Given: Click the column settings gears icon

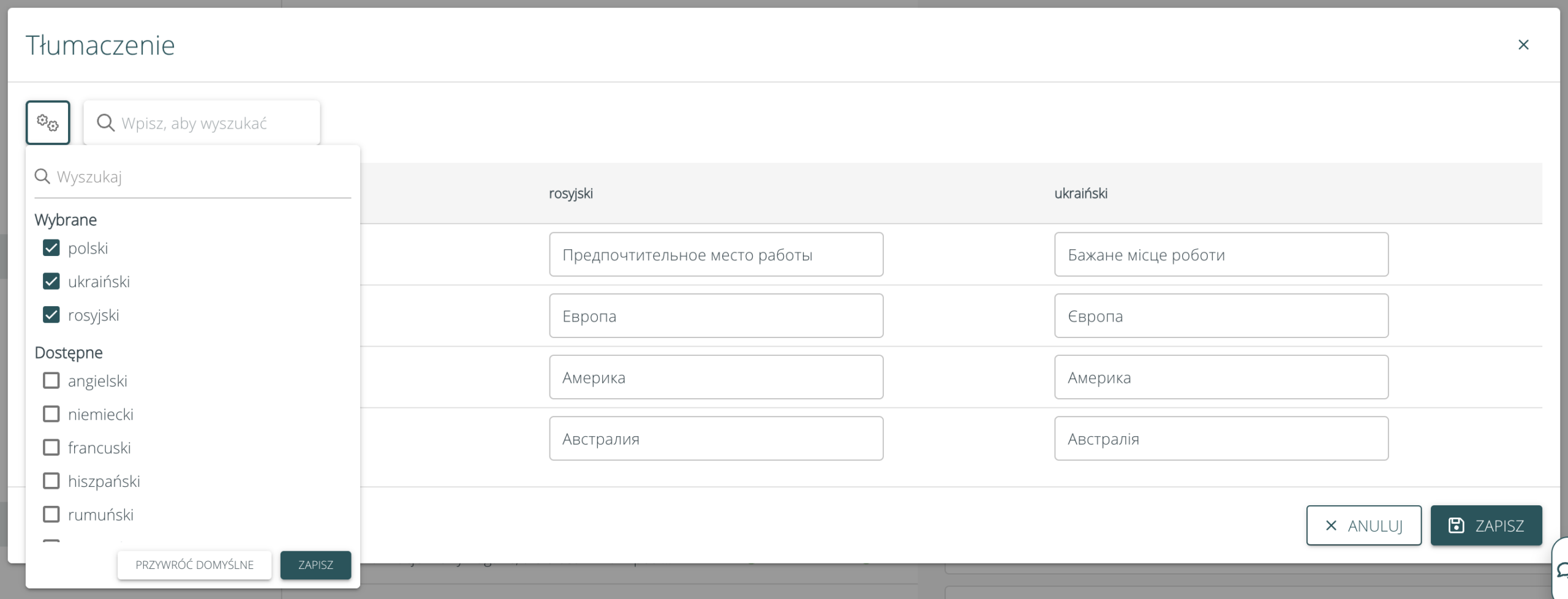Looking at the screenshot, I should point(48,122).
